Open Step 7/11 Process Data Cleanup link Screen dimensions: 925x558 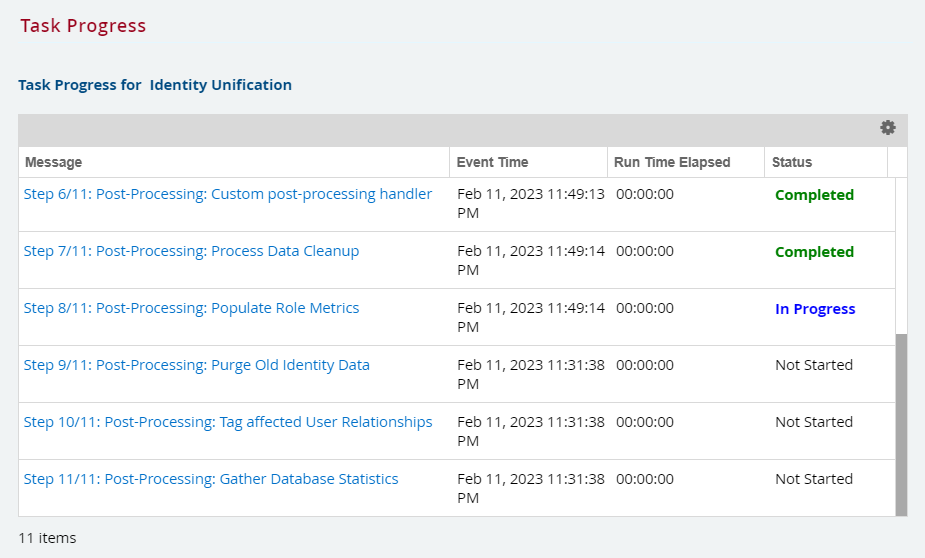coord(191,251)
